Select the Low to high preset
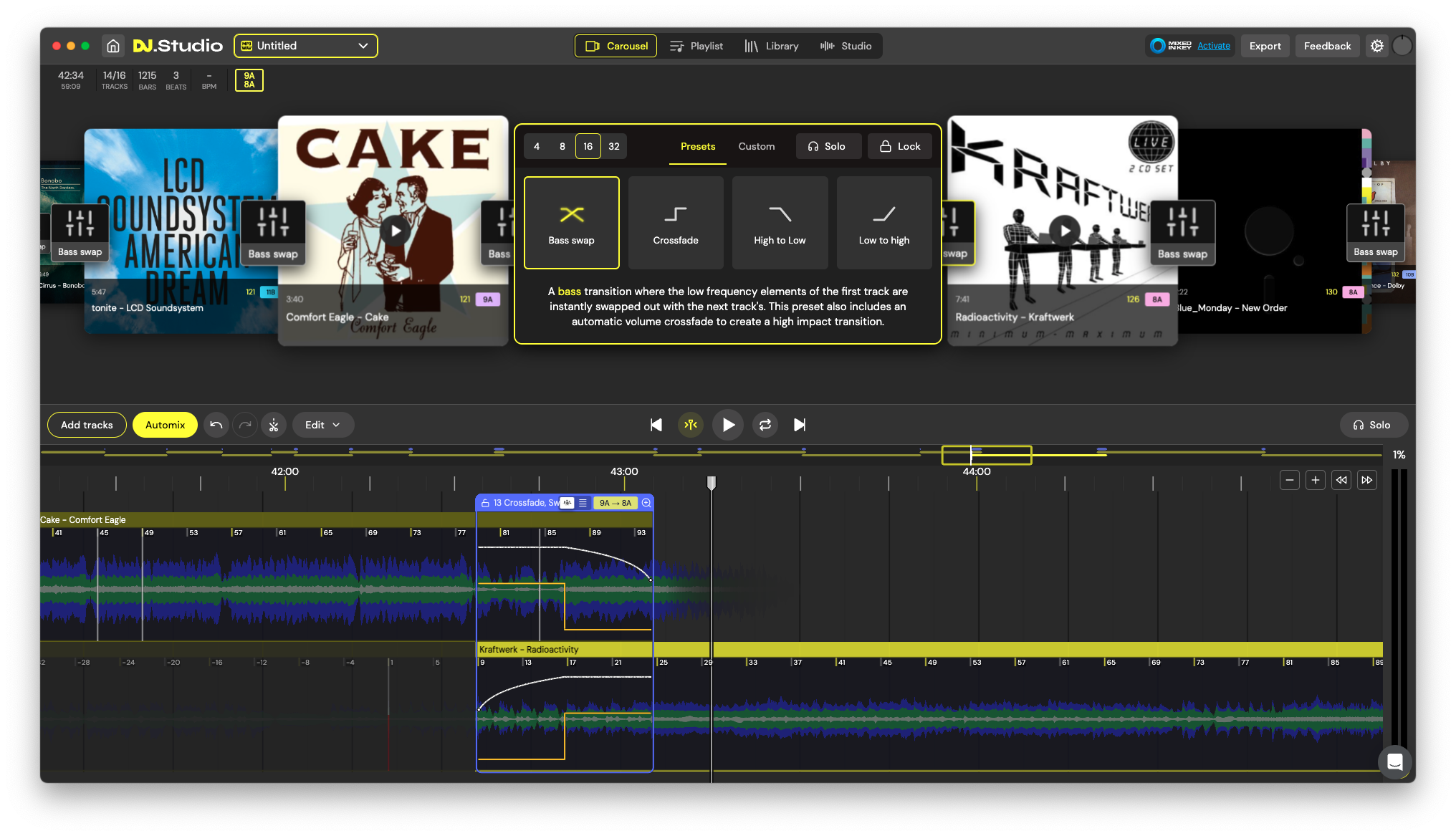 (x=884, y=223)
